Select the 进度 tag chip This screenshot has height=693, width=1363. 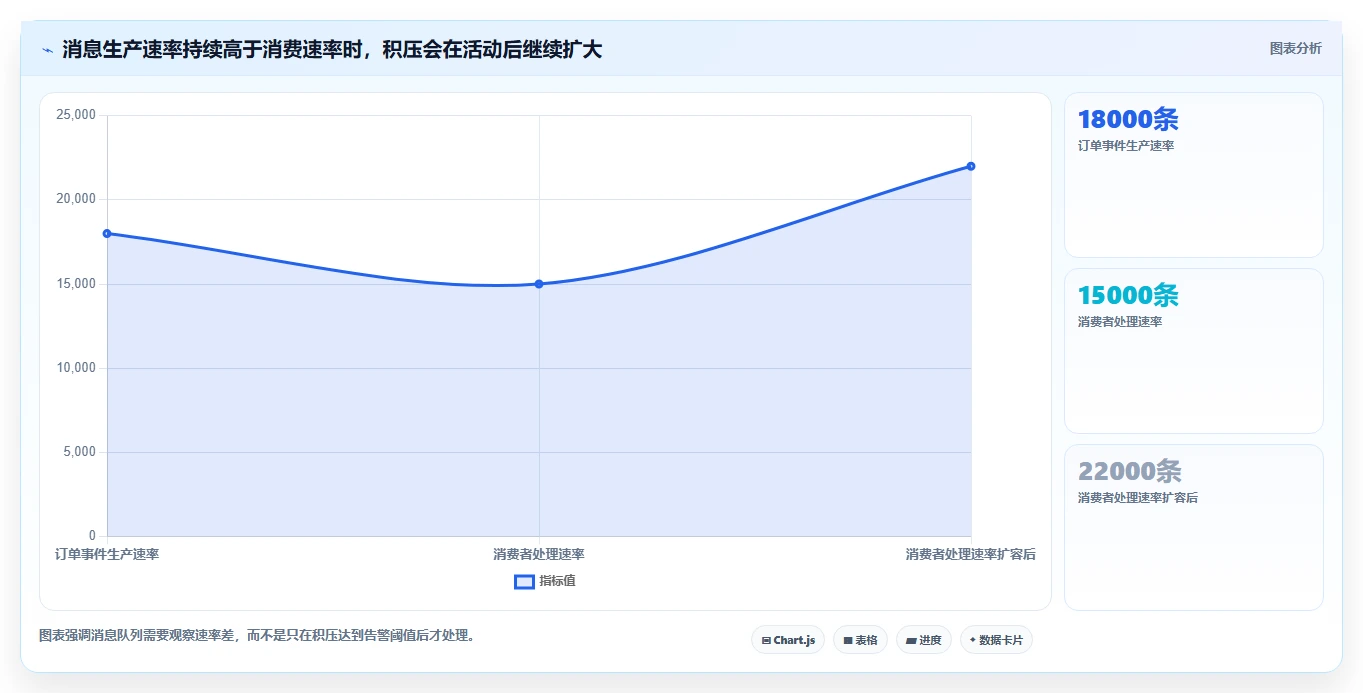click(x=924, y=640)
